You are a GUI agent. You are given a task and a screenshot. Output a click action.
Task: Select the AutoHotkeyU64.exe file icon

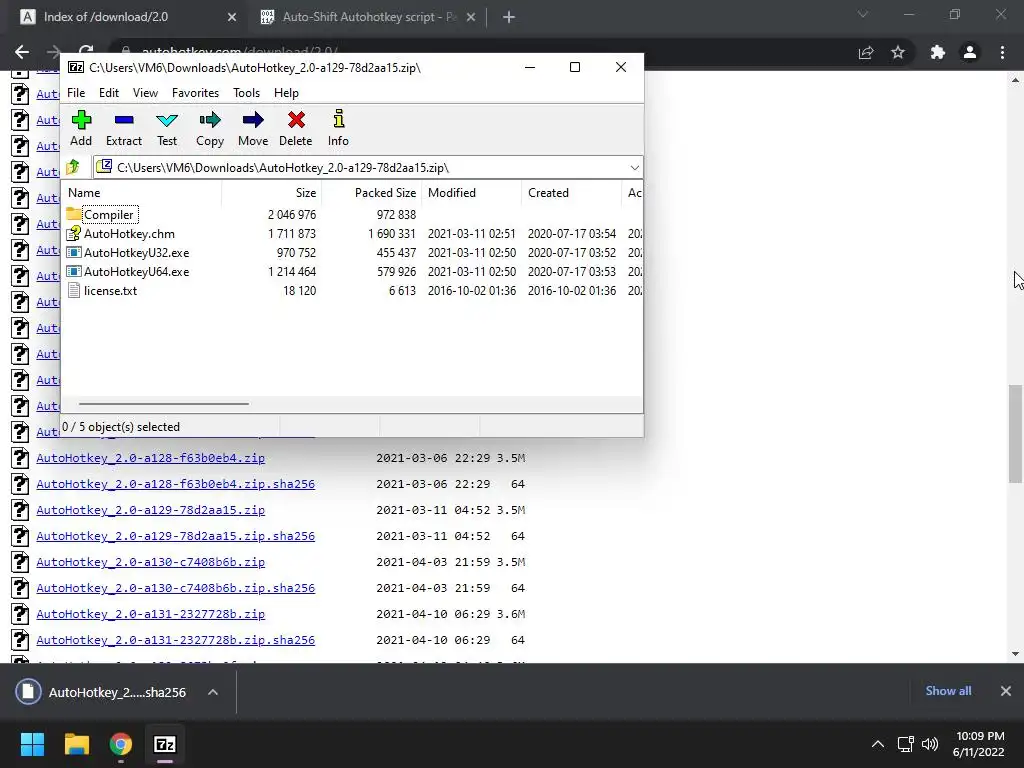pos(74,271)
